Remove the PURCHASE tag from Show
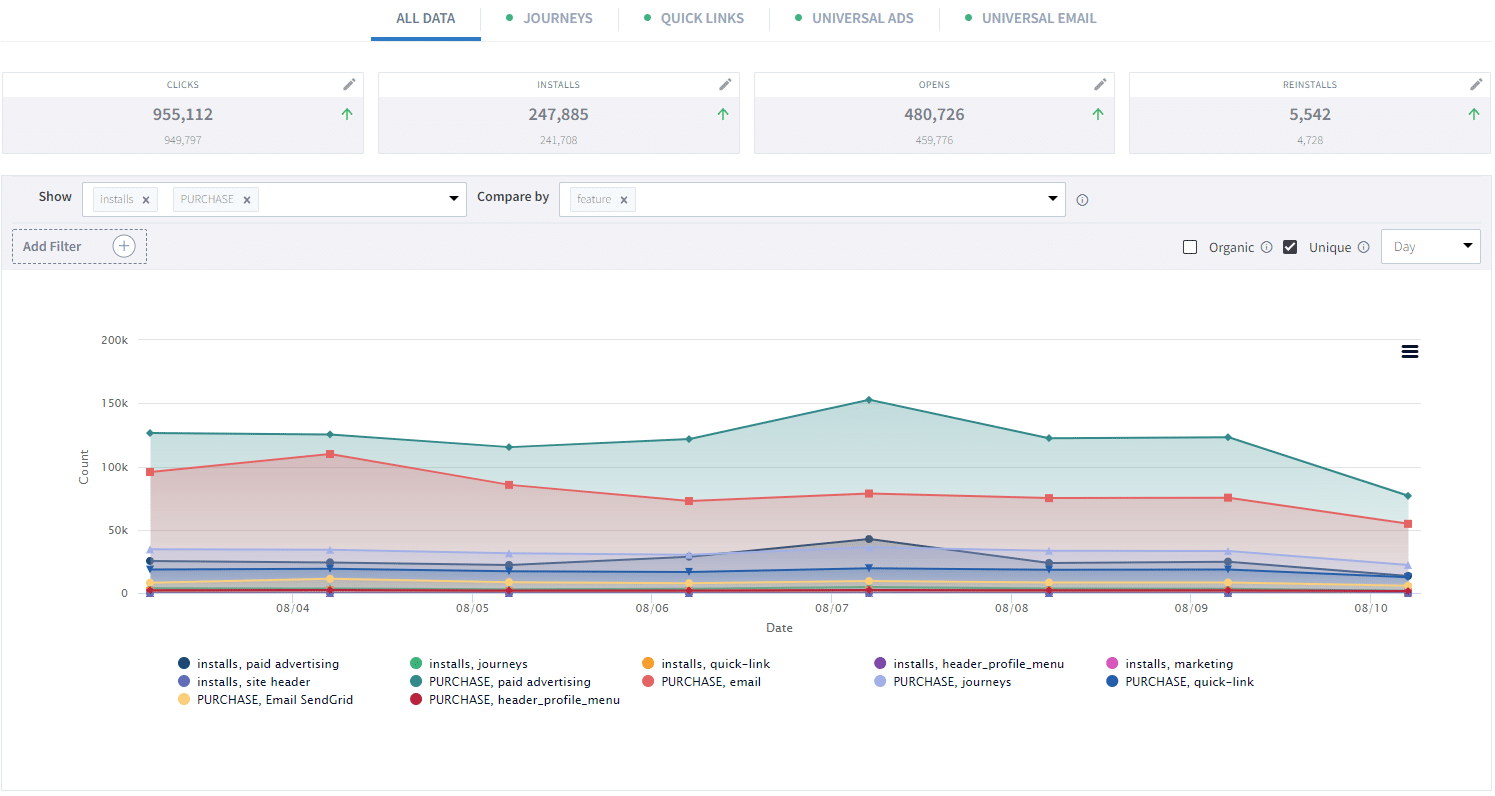This screenshot has width=1495, height=796. point(246,199)
